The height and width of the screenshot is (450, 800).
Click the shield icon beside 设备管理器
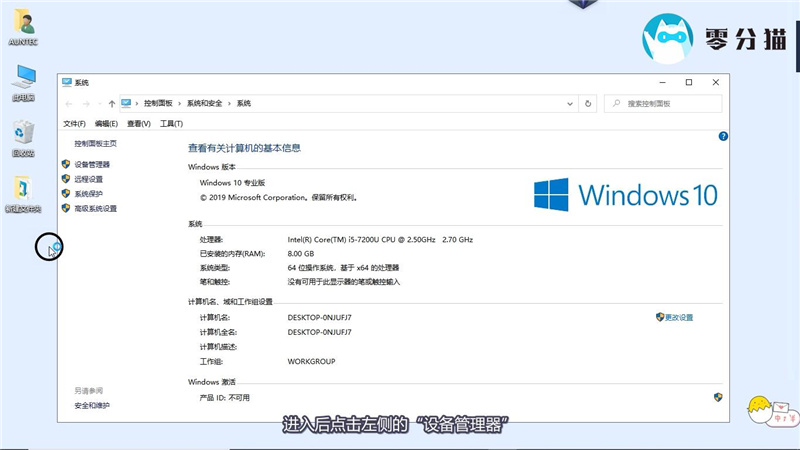66,164
